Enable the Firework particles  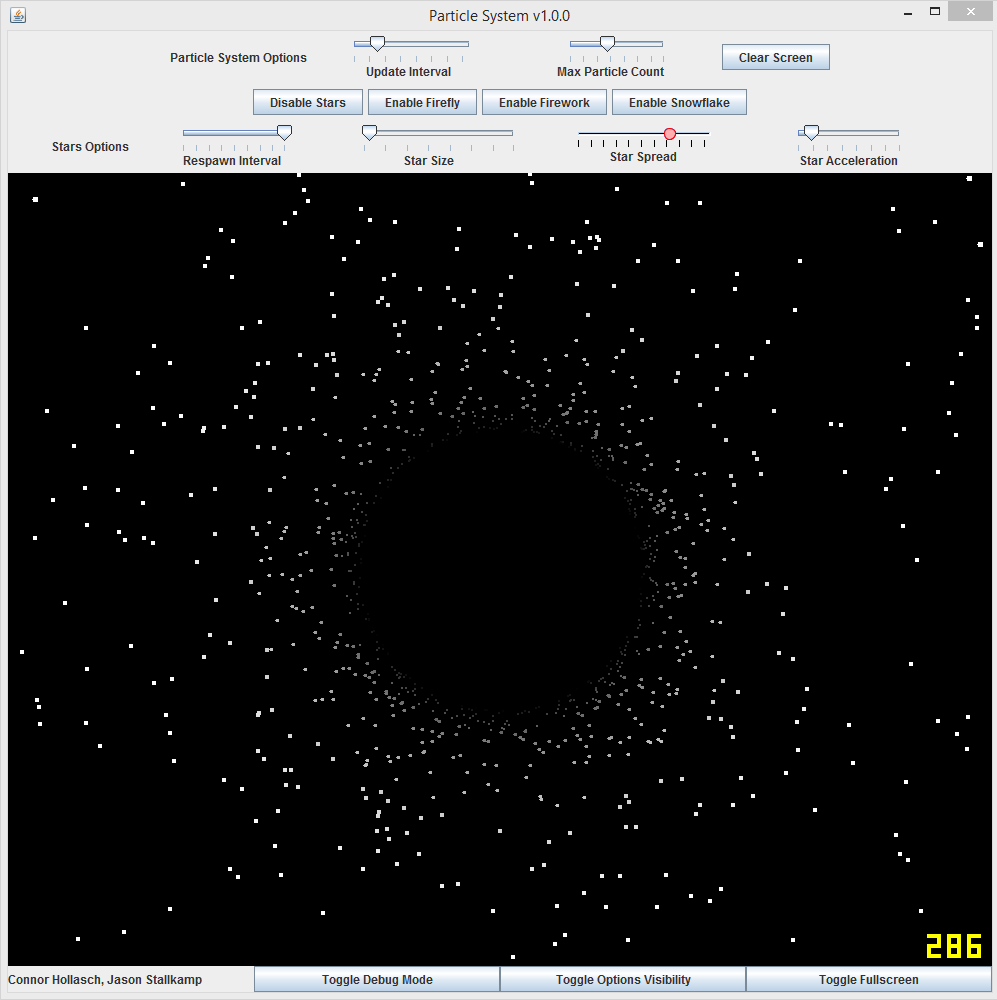coord(544,103)
